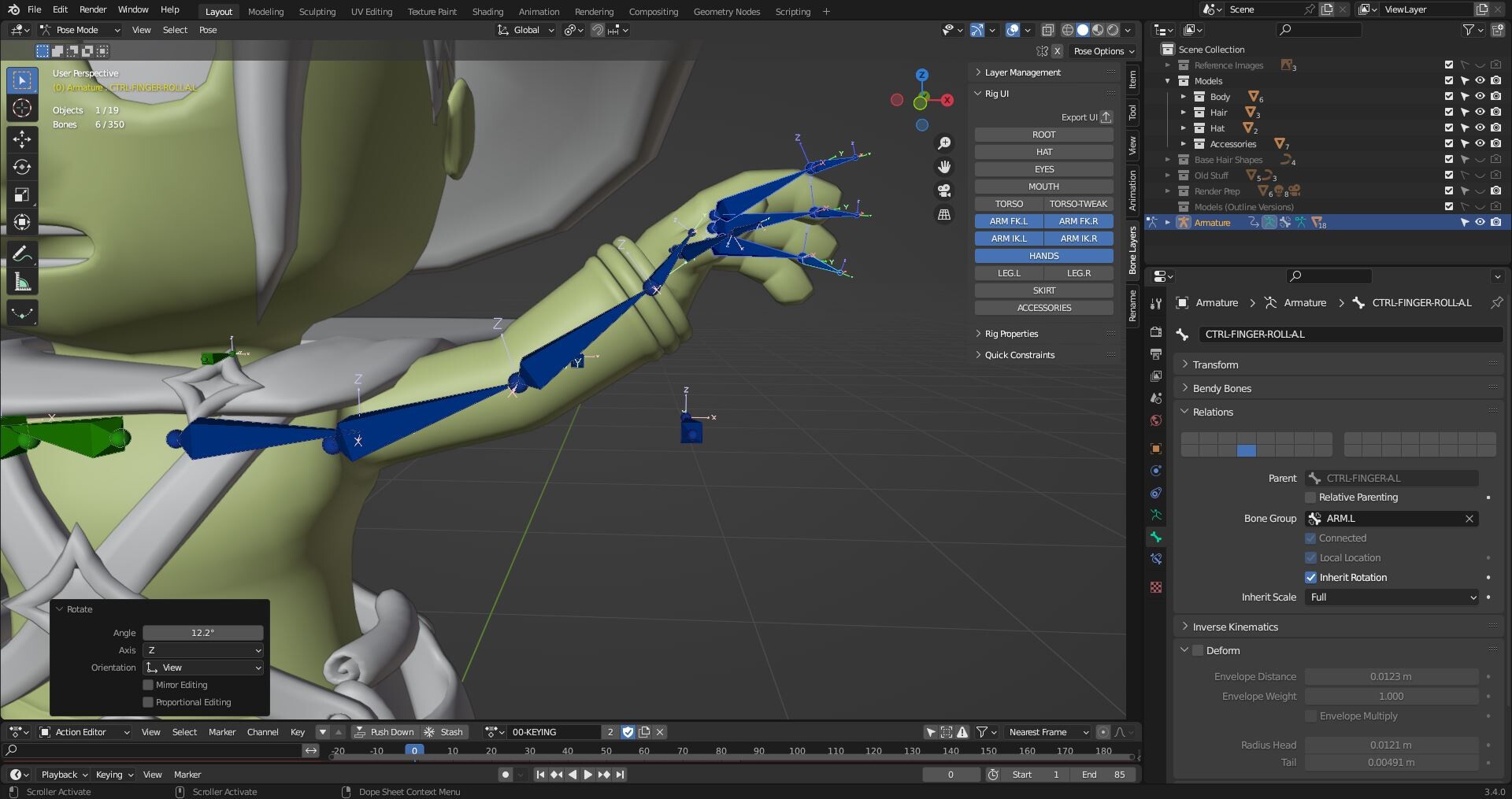Enable Mirror Editing in the Rotate panel
Viewport: 1512px width, 799px height.
click(x=148, y=685)
